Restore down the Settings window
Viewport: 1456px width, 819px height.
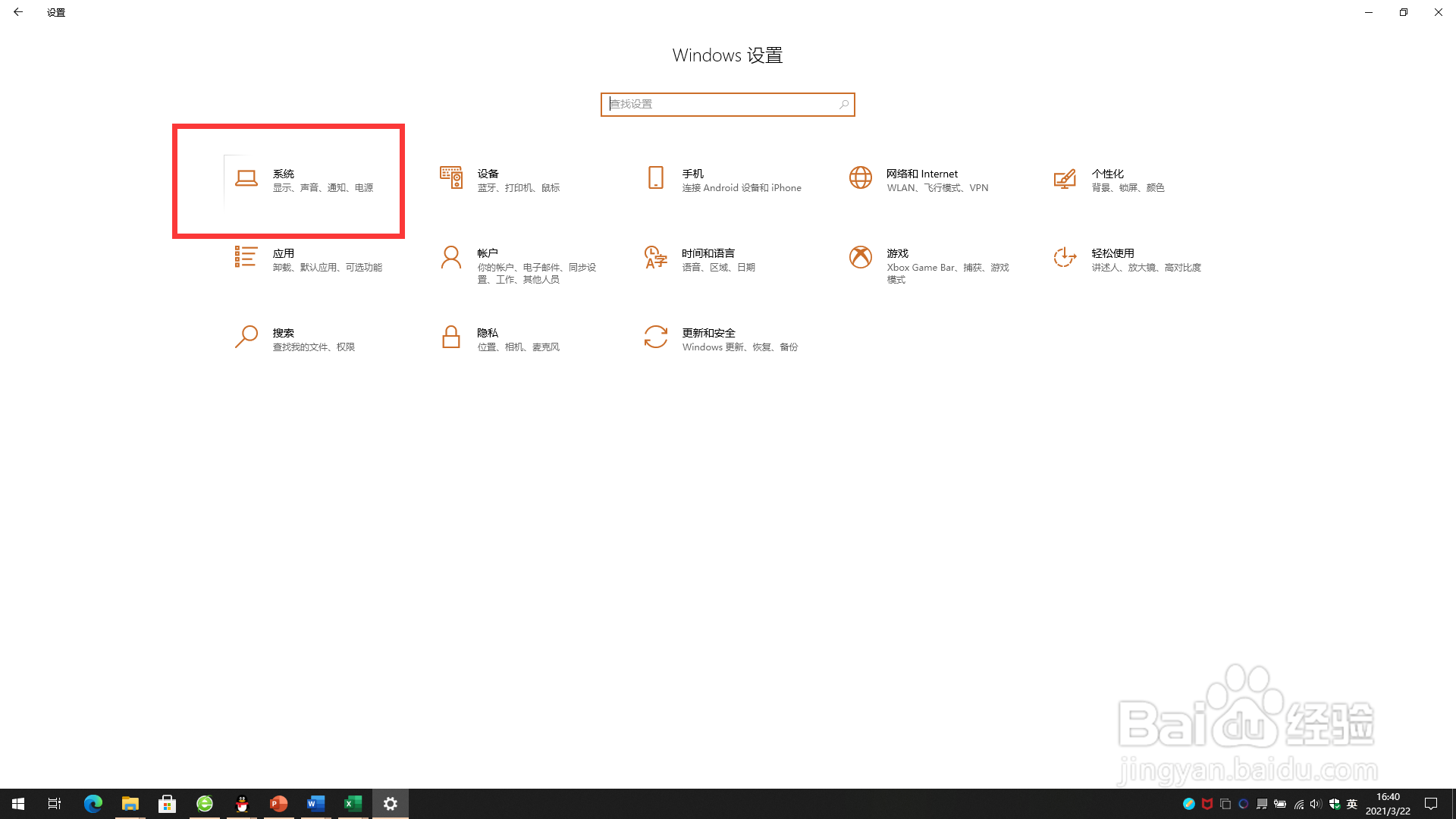pos(1404,12)
